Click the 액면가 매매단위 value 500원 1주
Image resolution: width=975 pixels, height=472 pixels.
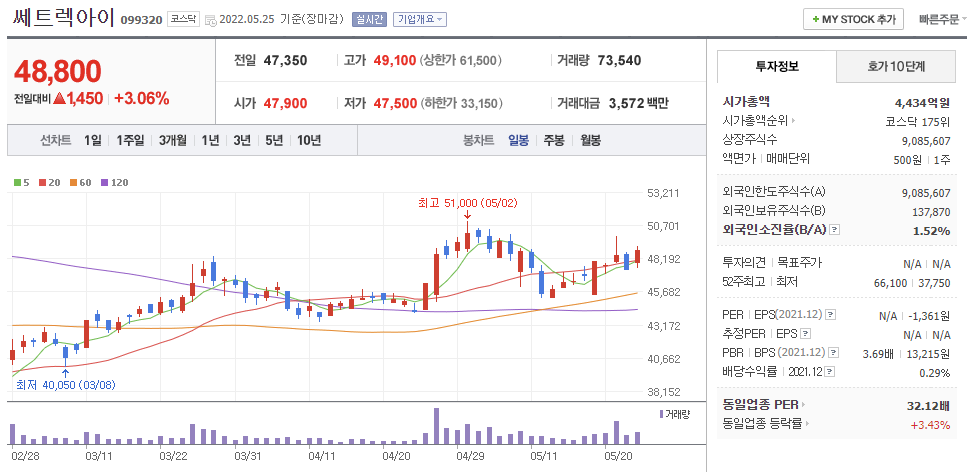[922, 159]
